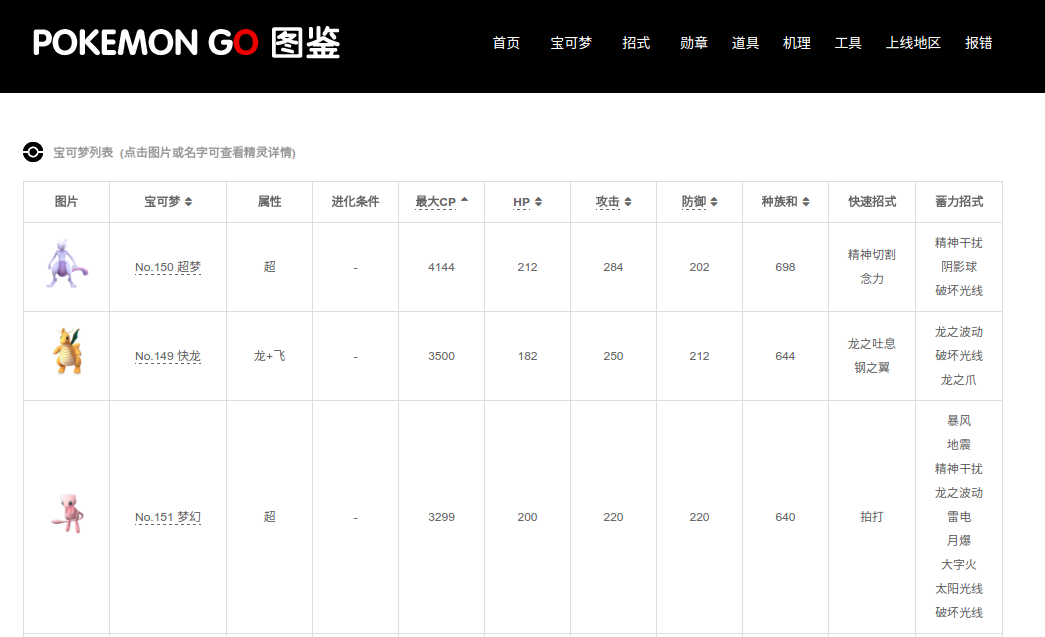This screenshot has height=637, width=1045.
Task: Open the Mew (梦幻) thumbnail image
Action: [67, 513]
